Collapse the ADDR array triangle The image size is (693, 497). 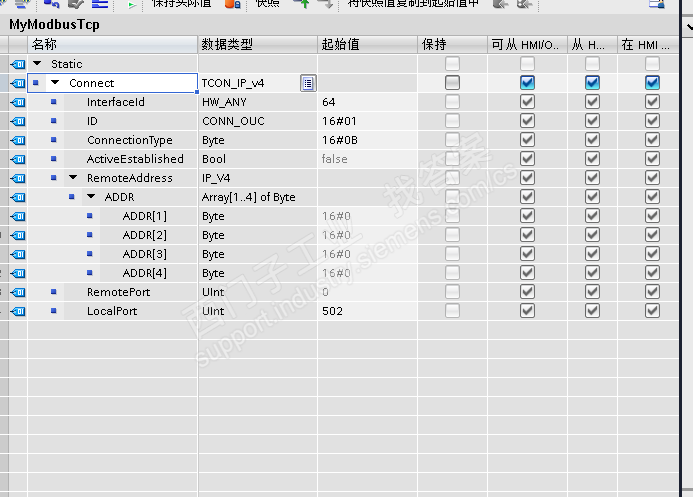(91, 197)
